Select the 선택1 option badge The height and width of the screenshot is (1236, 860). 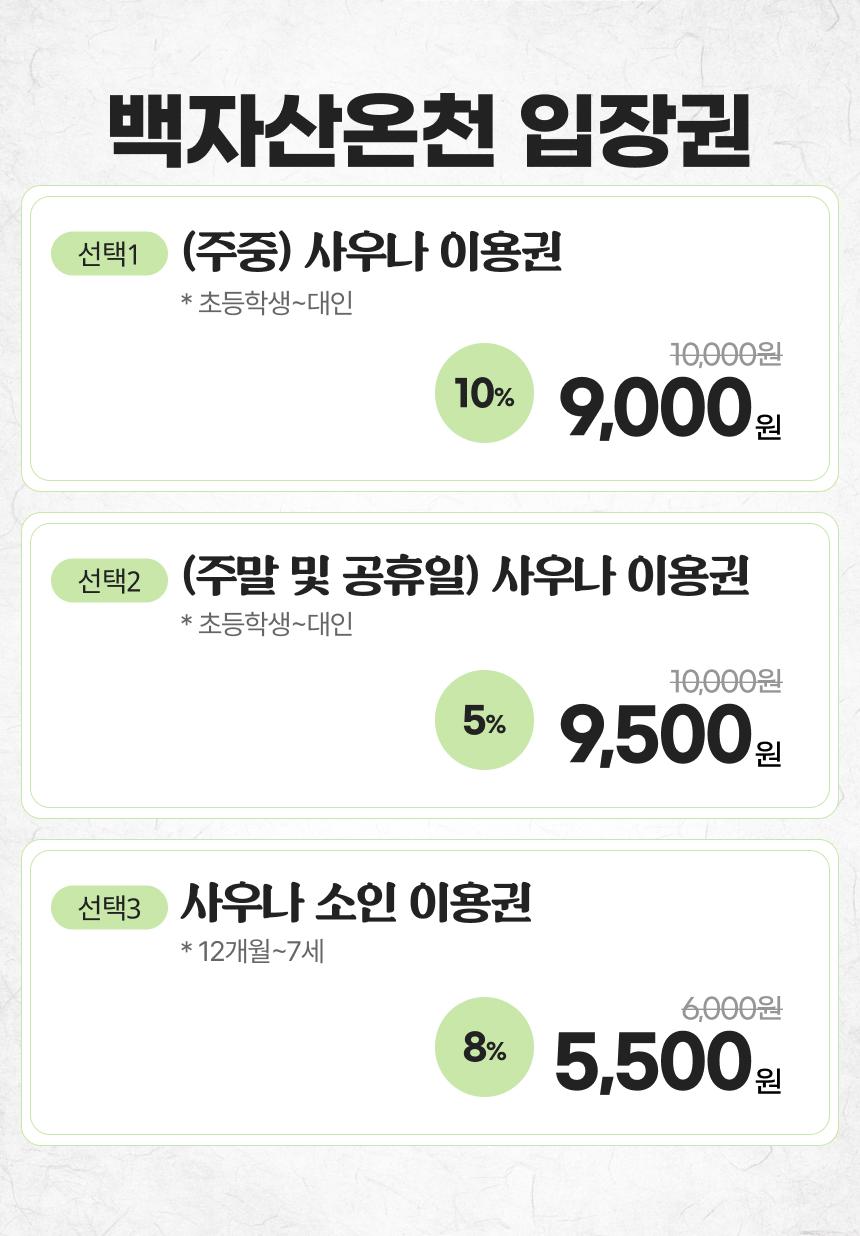click(109, 255)
